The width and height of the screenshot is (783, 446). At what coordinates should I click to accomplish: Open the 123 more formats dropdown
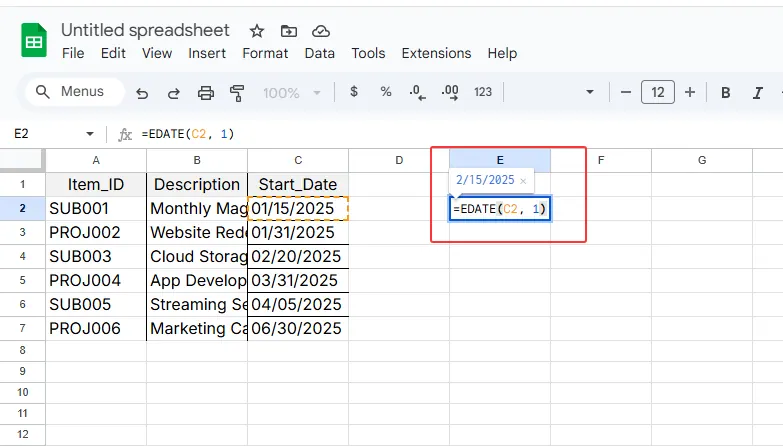pyautogui.click(x=483, y=92)
